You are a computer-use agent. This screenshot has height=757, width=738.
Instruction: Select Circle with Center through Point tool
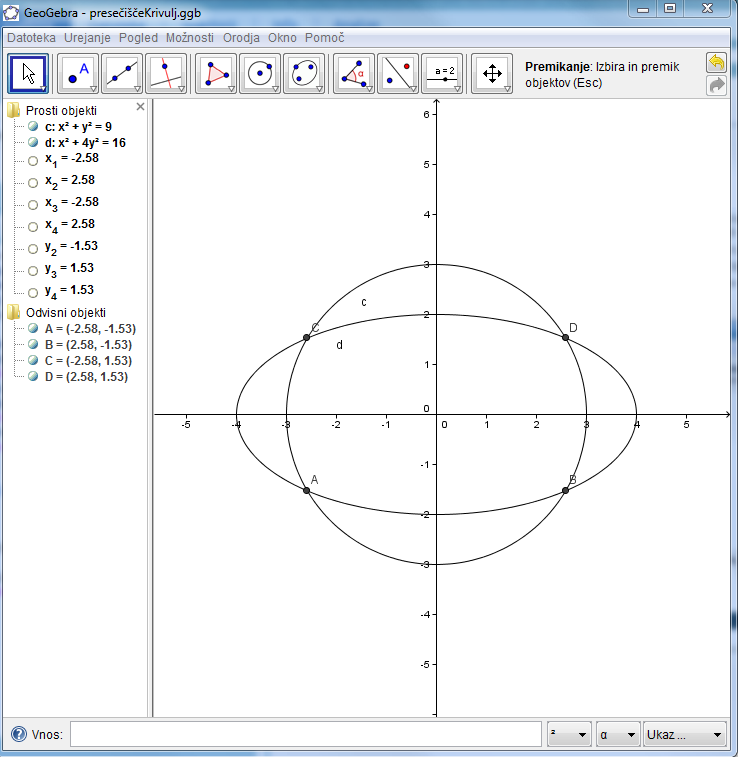(x=259, y=74)
